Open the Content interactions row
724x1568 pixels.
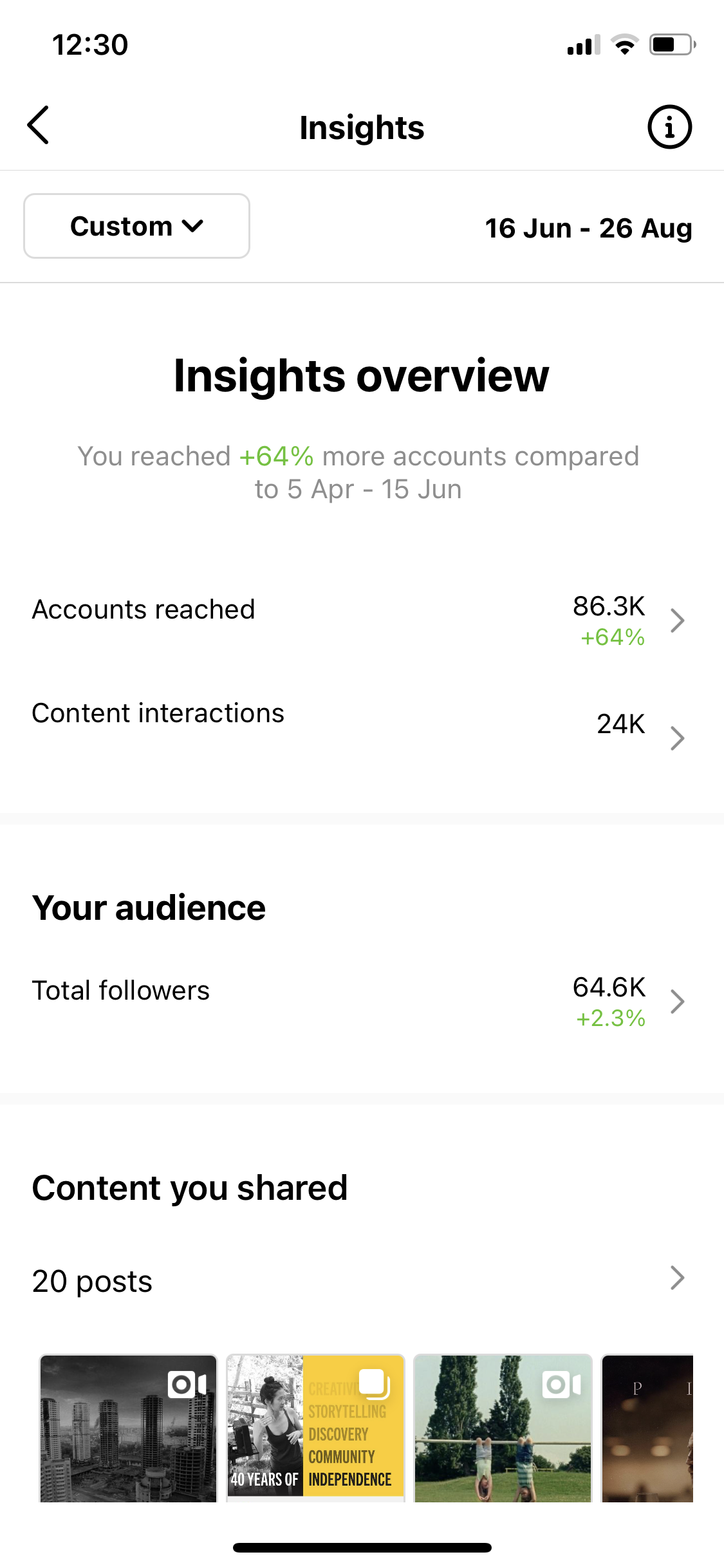158,713
